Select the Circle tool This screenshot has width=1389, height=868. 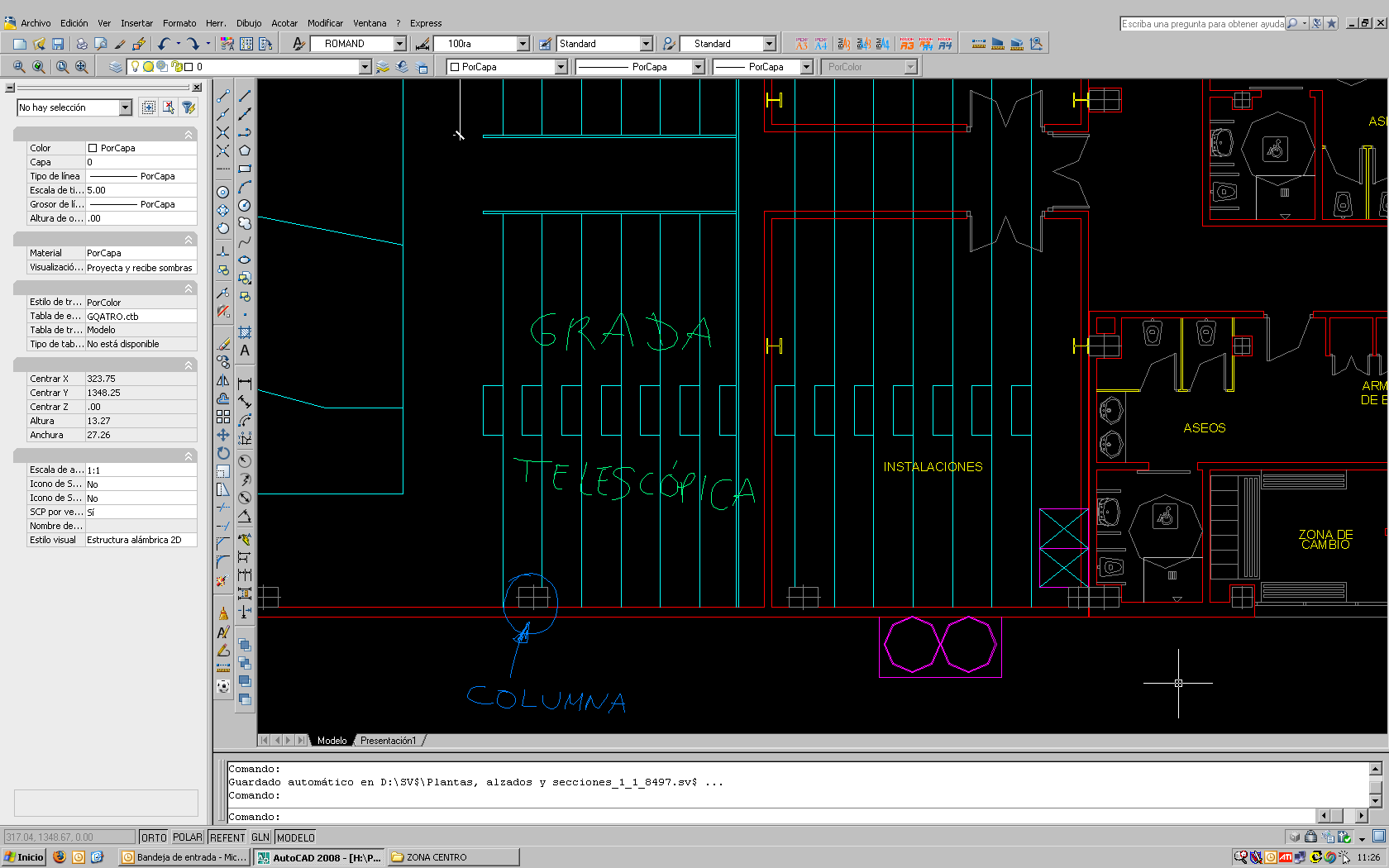point(245,205)
